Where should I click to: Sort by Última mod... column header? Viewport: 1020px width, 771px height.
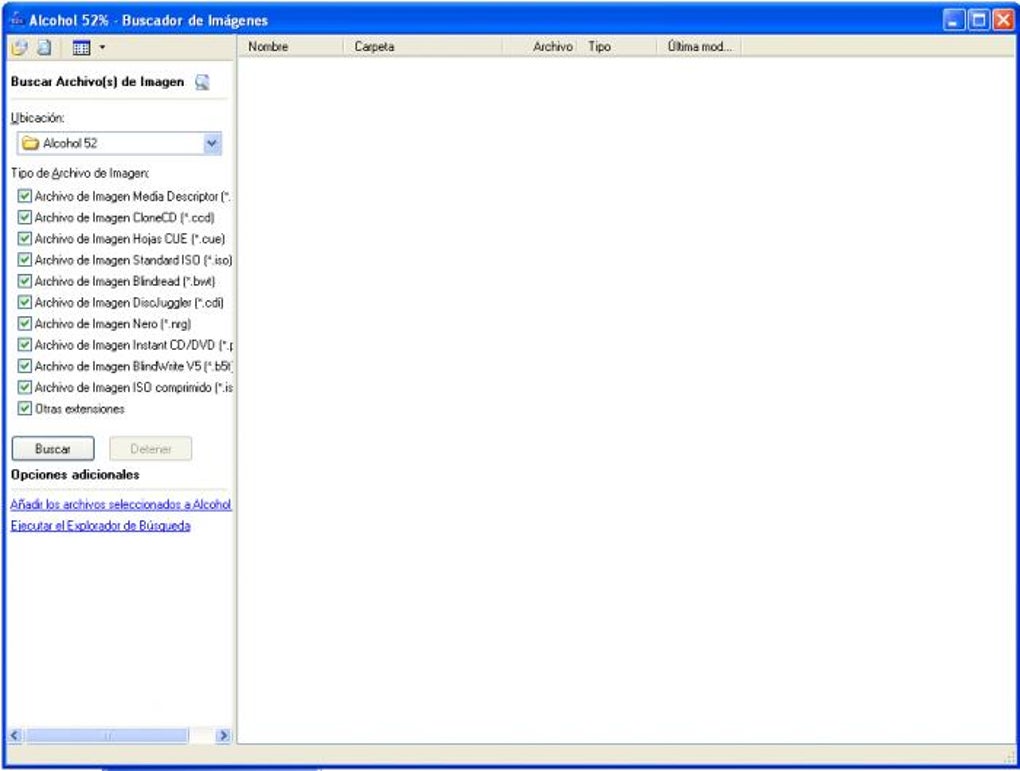(x=700, y=47)
